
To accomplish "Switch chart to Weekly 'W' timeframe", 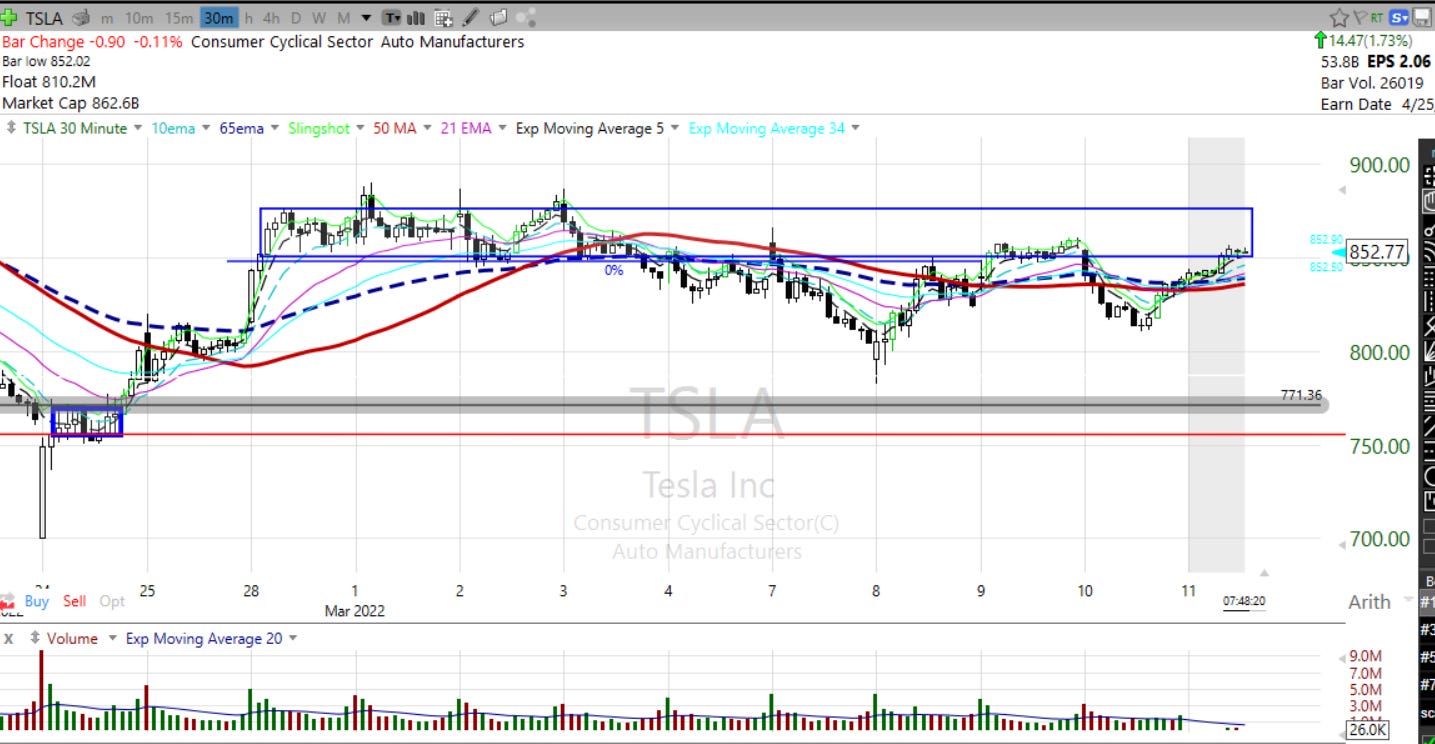I will [x=319, y=18].
